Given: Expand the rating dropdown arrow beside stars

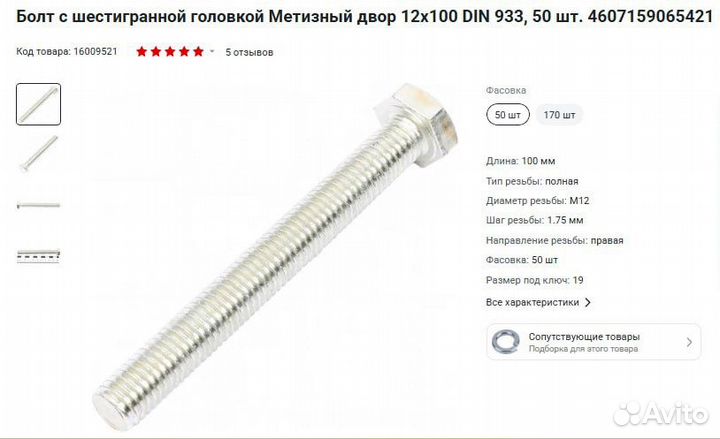Looking at the screenshot, I should (x=212, y=51).
